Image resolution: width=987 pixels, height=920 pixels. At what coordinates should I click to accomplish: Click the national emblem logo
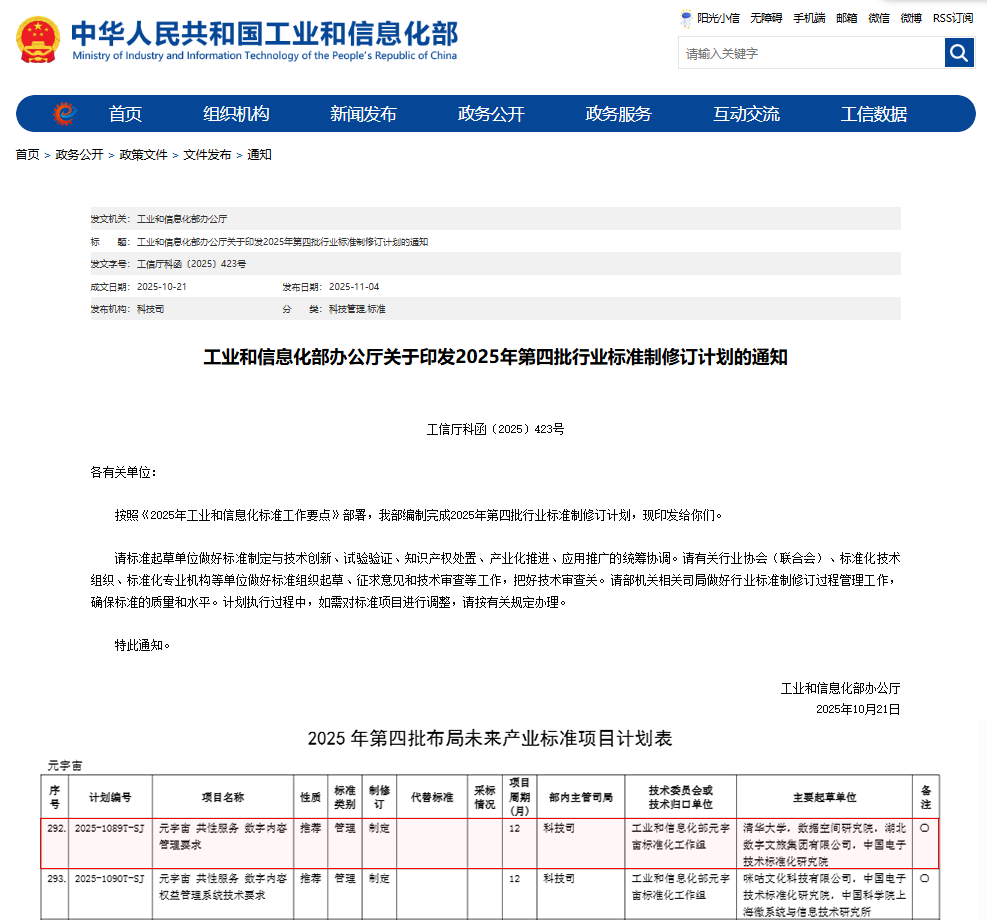pos(38,40)
